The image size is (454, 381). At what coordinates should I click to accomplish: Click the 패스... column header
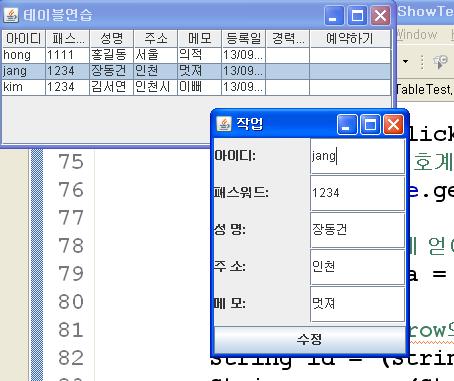point(67,39)
